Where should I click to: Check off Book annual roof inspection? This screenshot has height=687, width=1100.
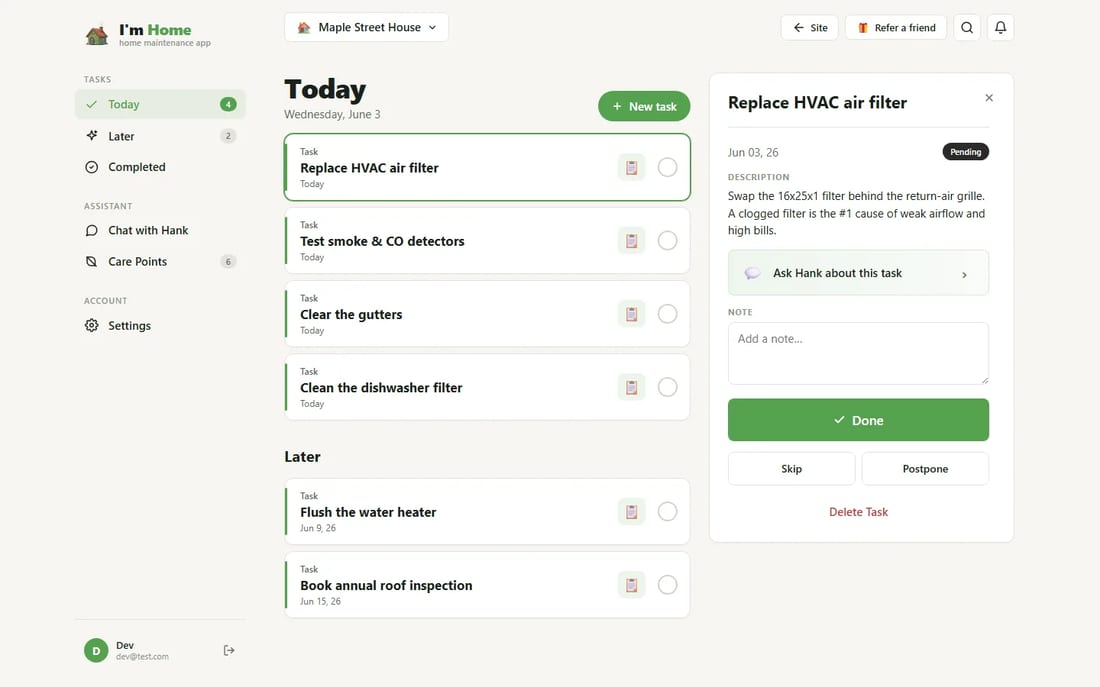[667, 585]
